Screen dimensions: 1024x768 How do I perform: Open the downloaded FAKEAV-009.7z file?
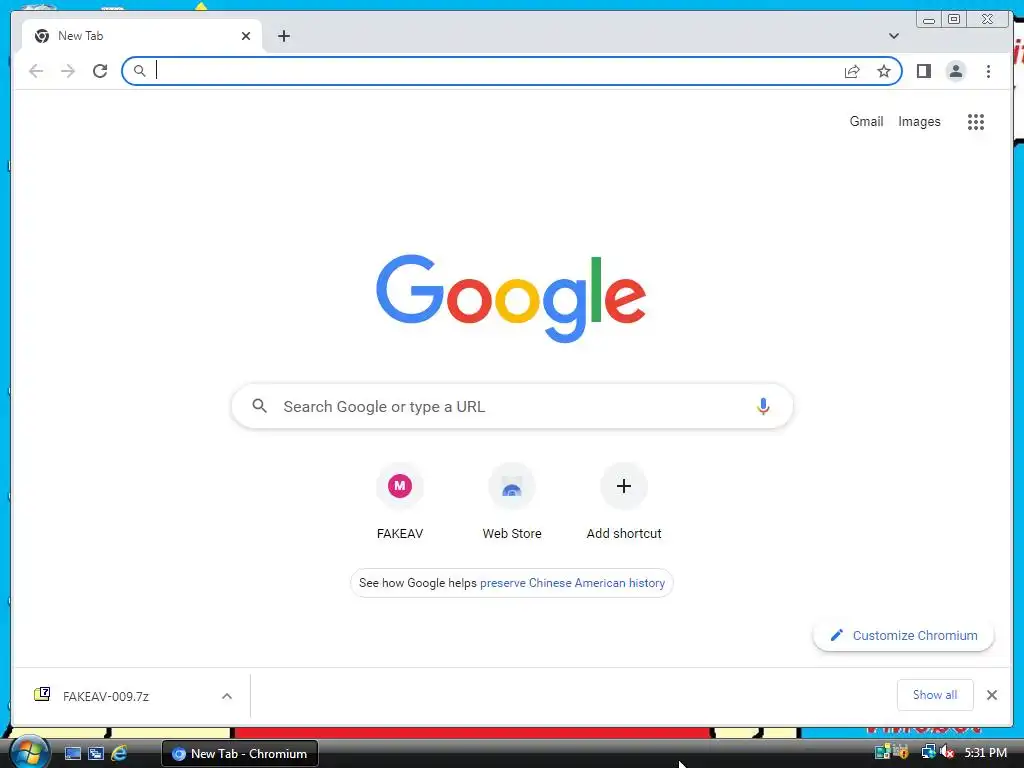(x=106, y=696)
